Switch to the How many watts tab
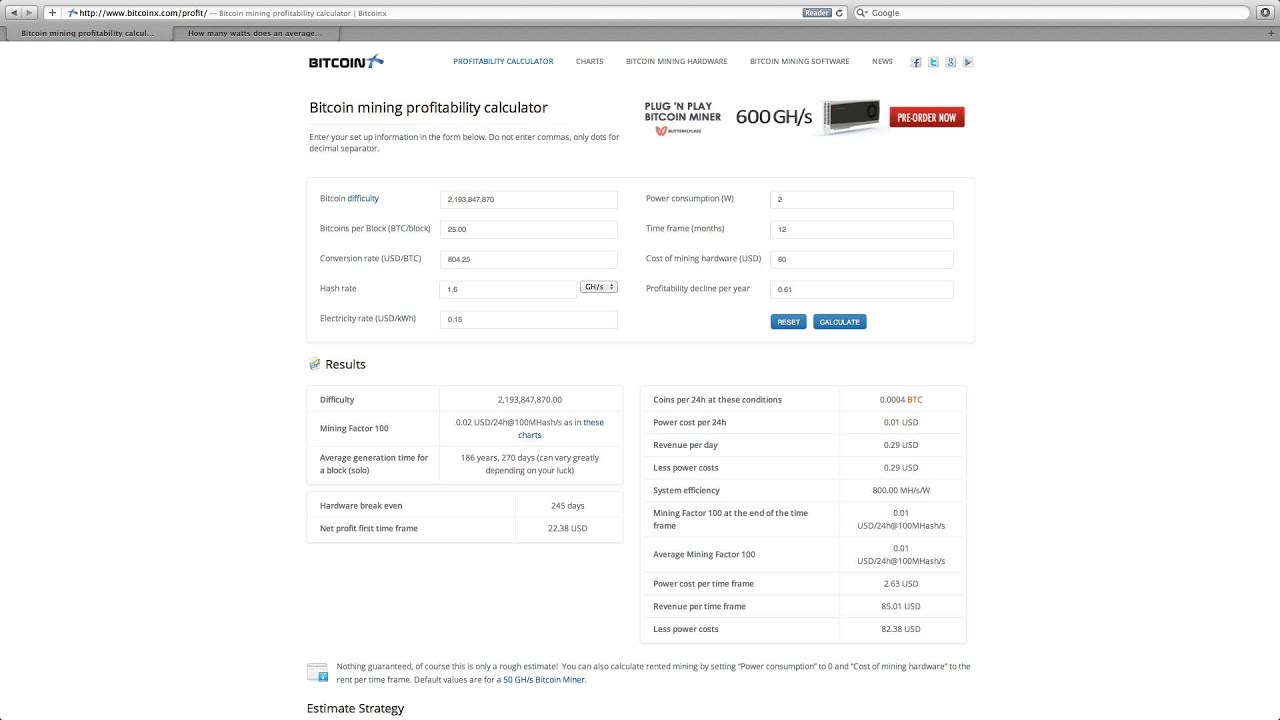The image size is (1280, 720). [255, 33]
